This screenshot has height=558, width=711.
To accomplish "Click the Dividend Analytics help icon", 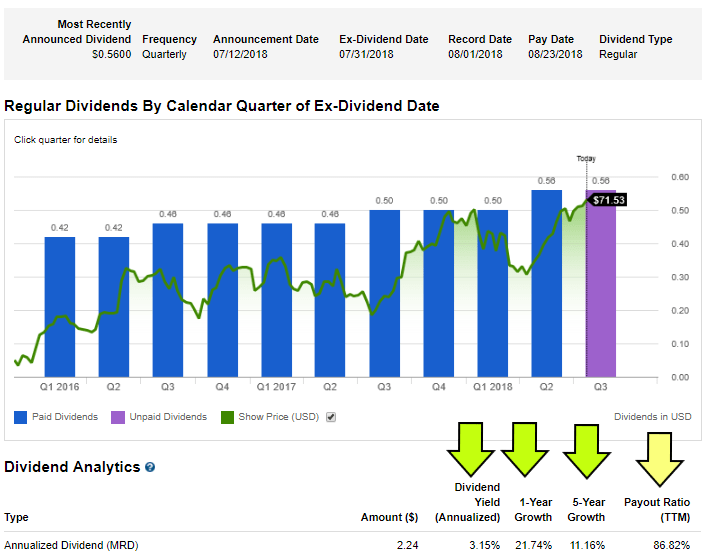I will 150,467.
